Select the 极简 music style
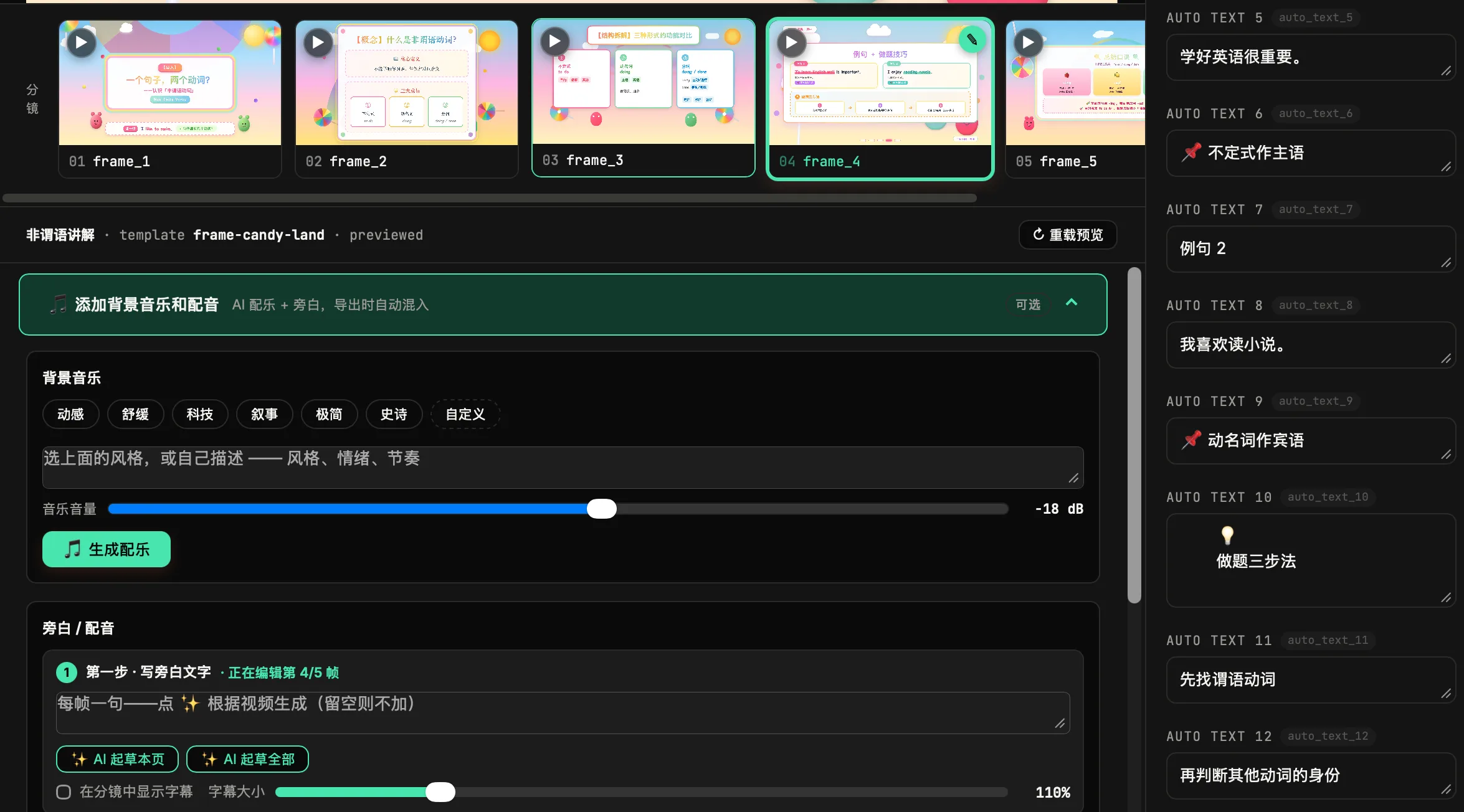The height and width of the screenshot is (812, 1464). (x=329, y=414)
